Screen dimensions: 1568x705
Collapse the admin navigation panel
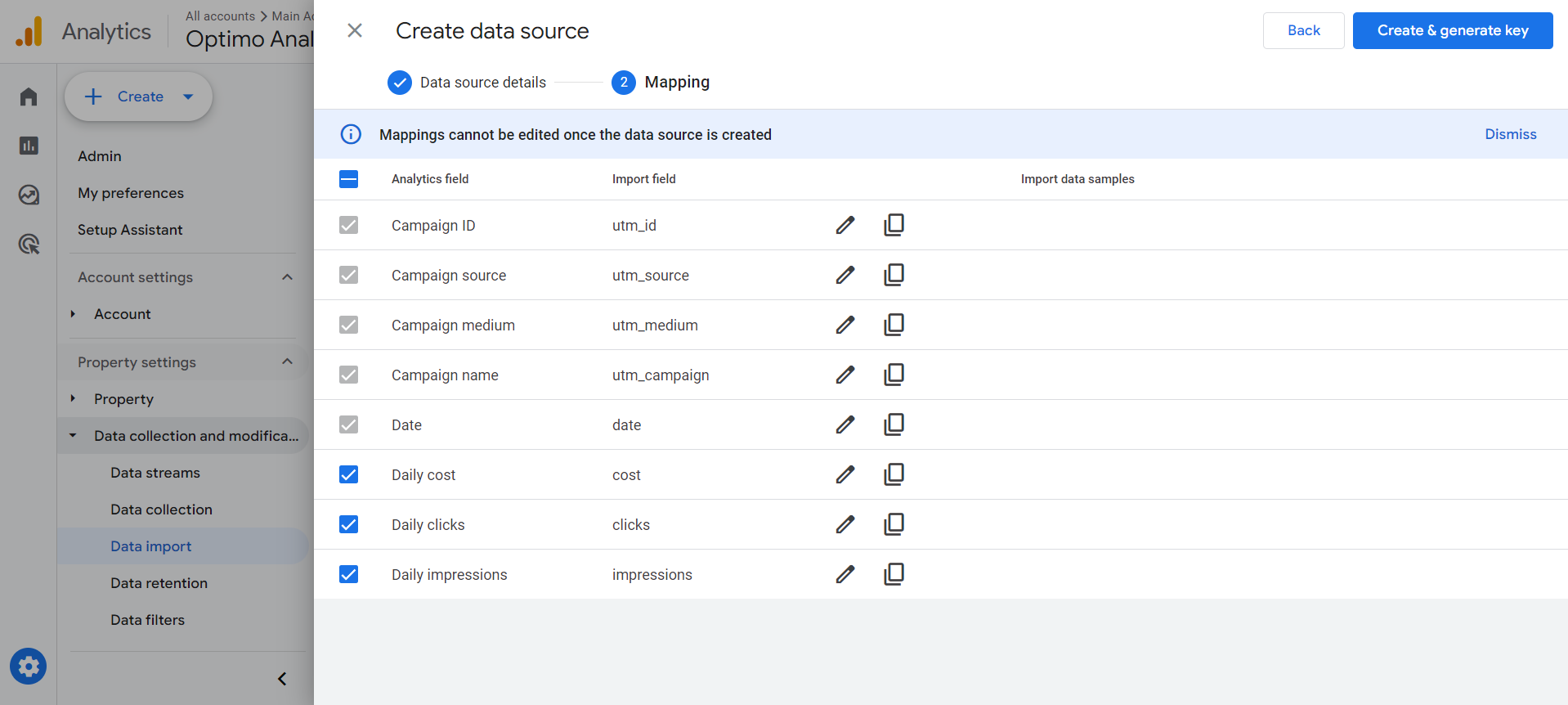(x=282, y=679)
